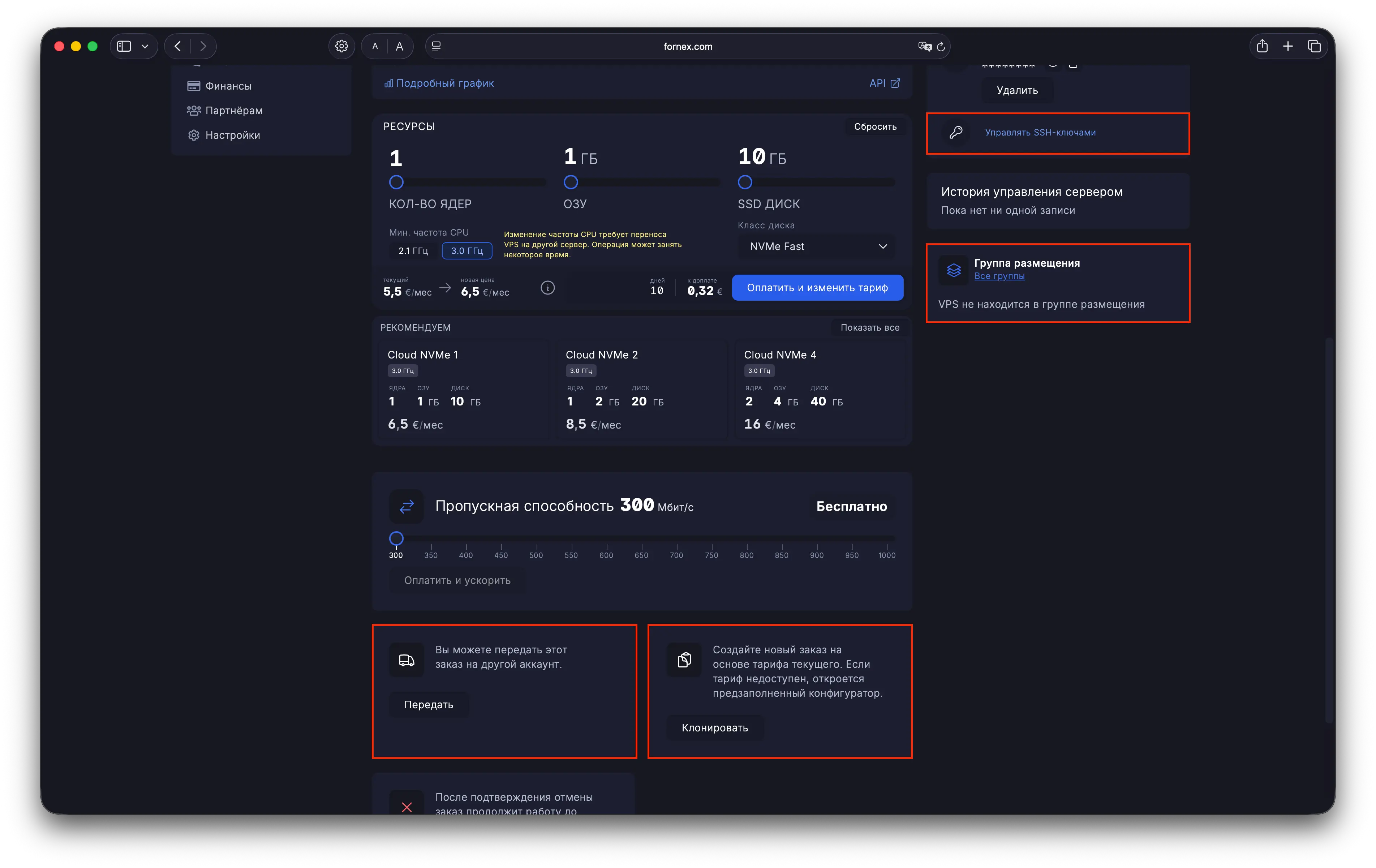This screenshot has width=1376, height=868.
Task: Click the Удалить button
Action: pos(1017,90)
